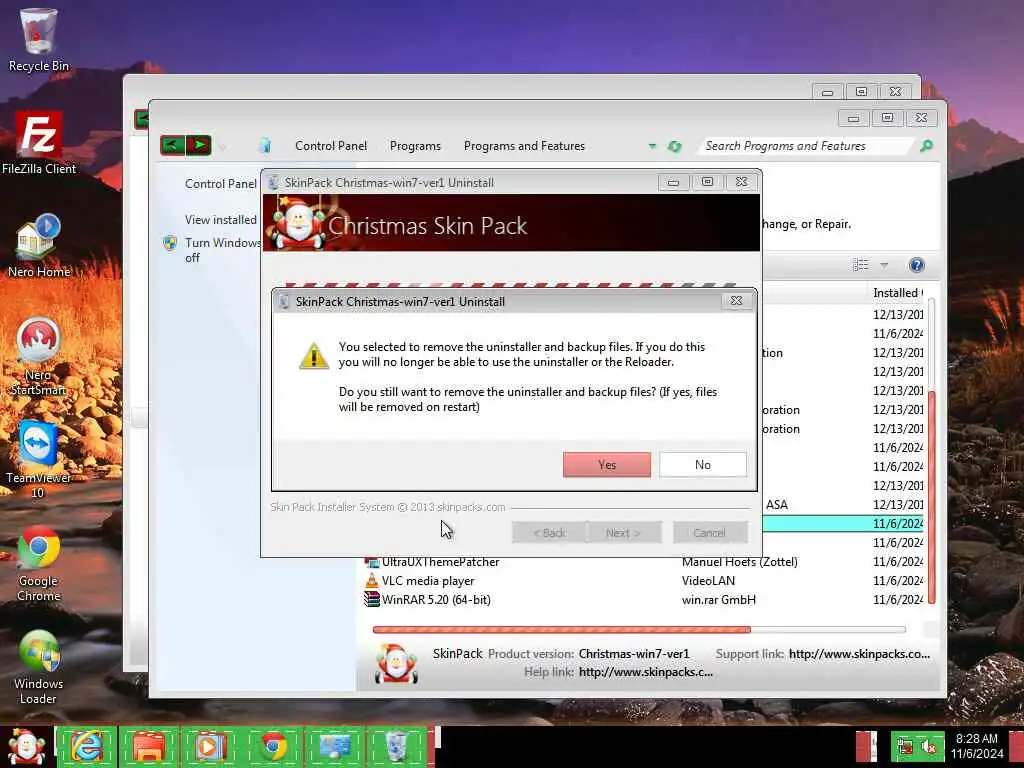Click the search magnifier icon
Image resolution: width=1024 pixels, height=768 pixels.
[926, 146]
